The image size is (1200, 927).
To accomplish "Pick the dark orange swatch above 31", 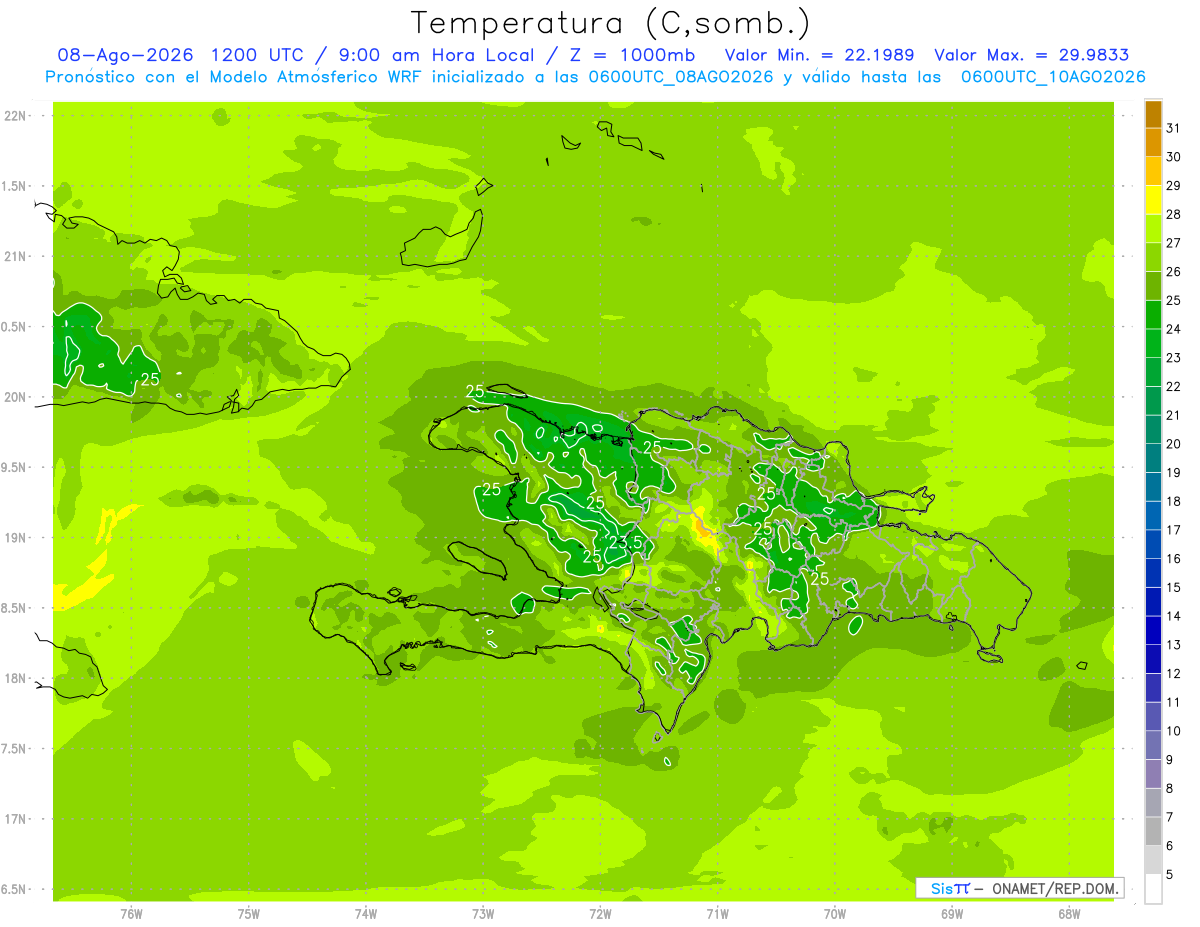I will 1153,114.
